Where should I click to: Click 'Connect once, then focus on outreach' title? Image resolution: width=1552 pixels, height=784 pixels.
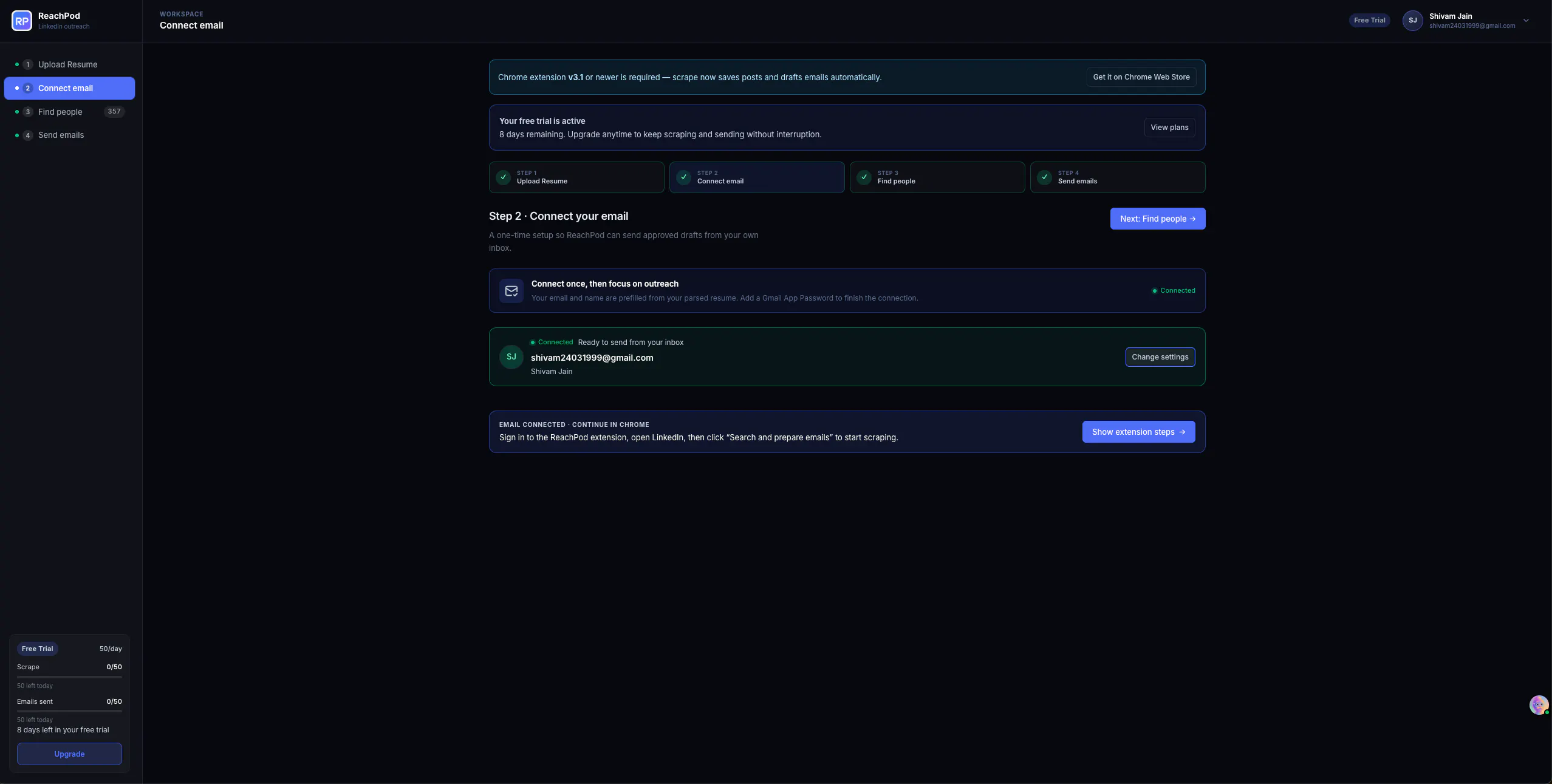(605, 284)
